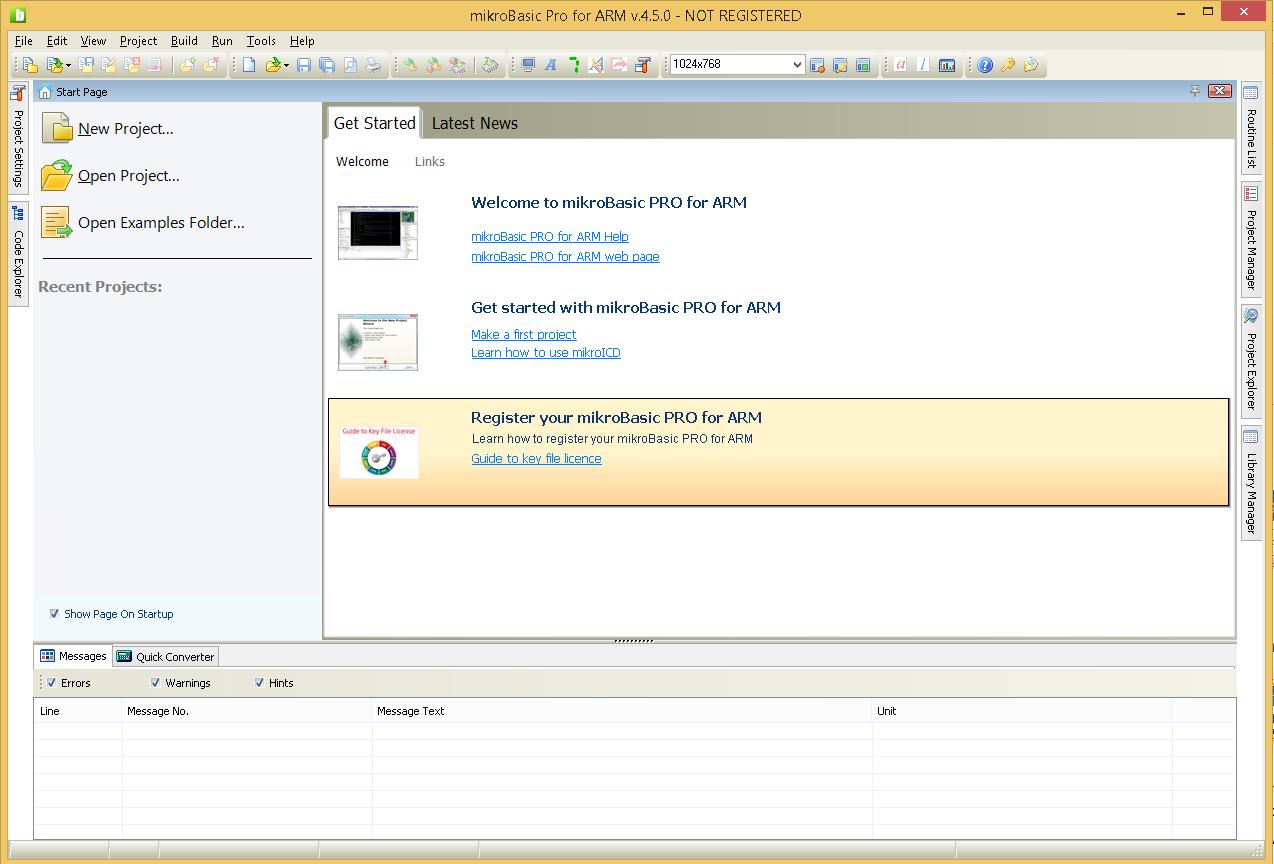Open the mikroBasic PRO for ARM Help link
Viewport: 1274px width, 864px height.
coord(550,237)
